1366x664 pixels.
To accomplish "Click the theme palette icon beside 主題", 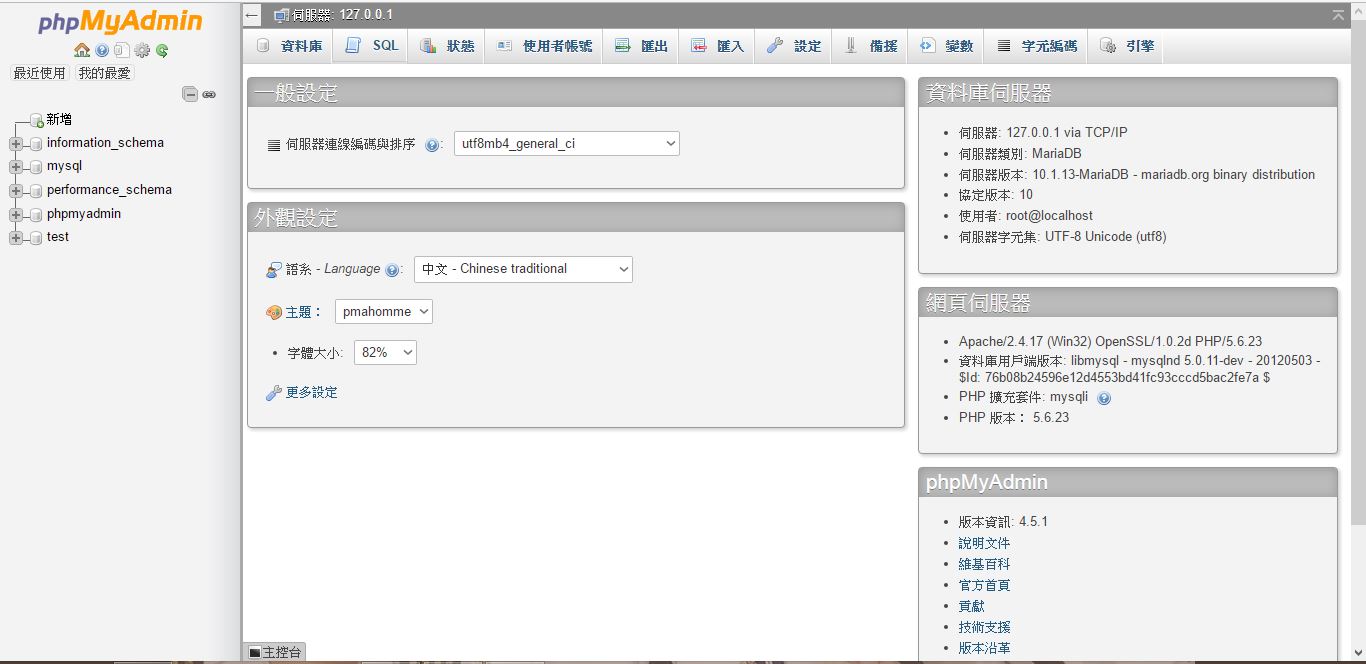I will coord(274,312).
